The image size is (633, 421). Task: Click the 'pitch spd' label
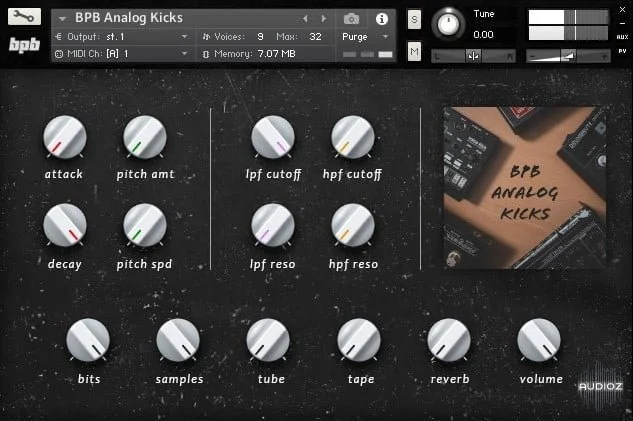pos(145,264)
